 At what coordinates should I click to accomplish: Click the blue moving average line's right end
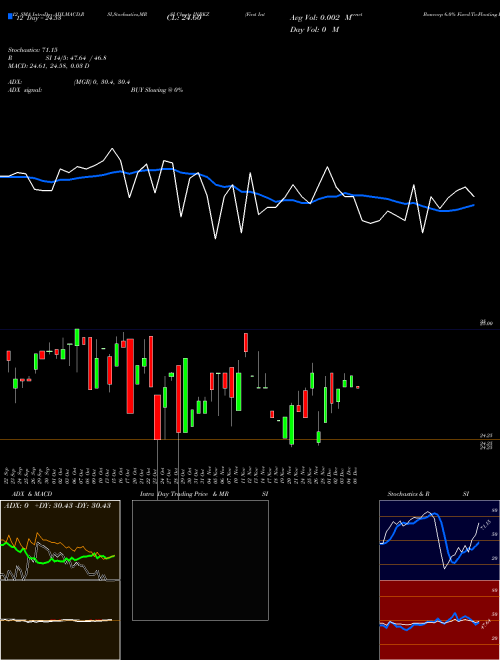[473, 205]
